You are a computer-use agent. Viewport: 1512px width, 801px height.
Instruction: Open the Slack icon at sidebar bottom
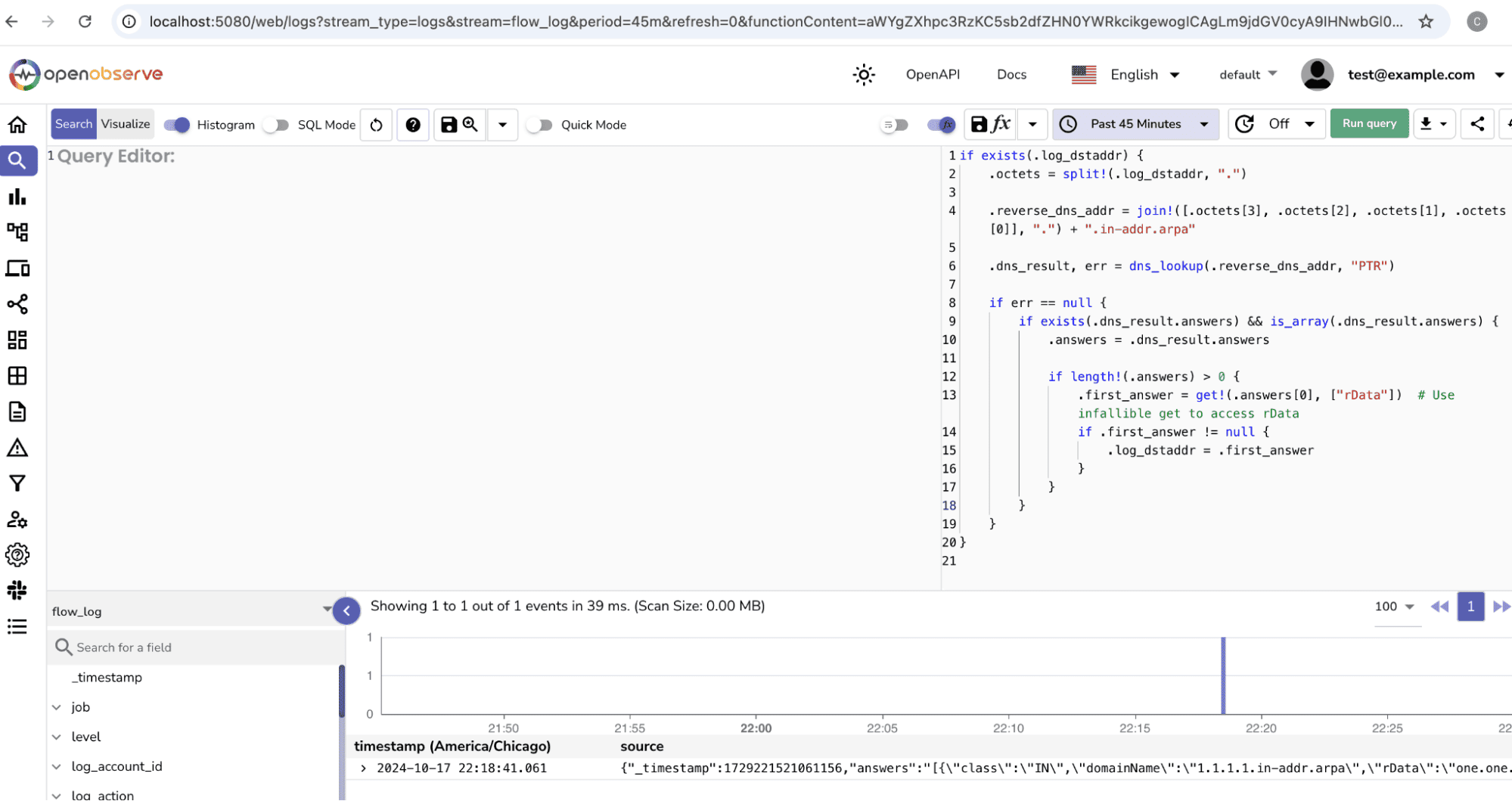tap(18, 590)
